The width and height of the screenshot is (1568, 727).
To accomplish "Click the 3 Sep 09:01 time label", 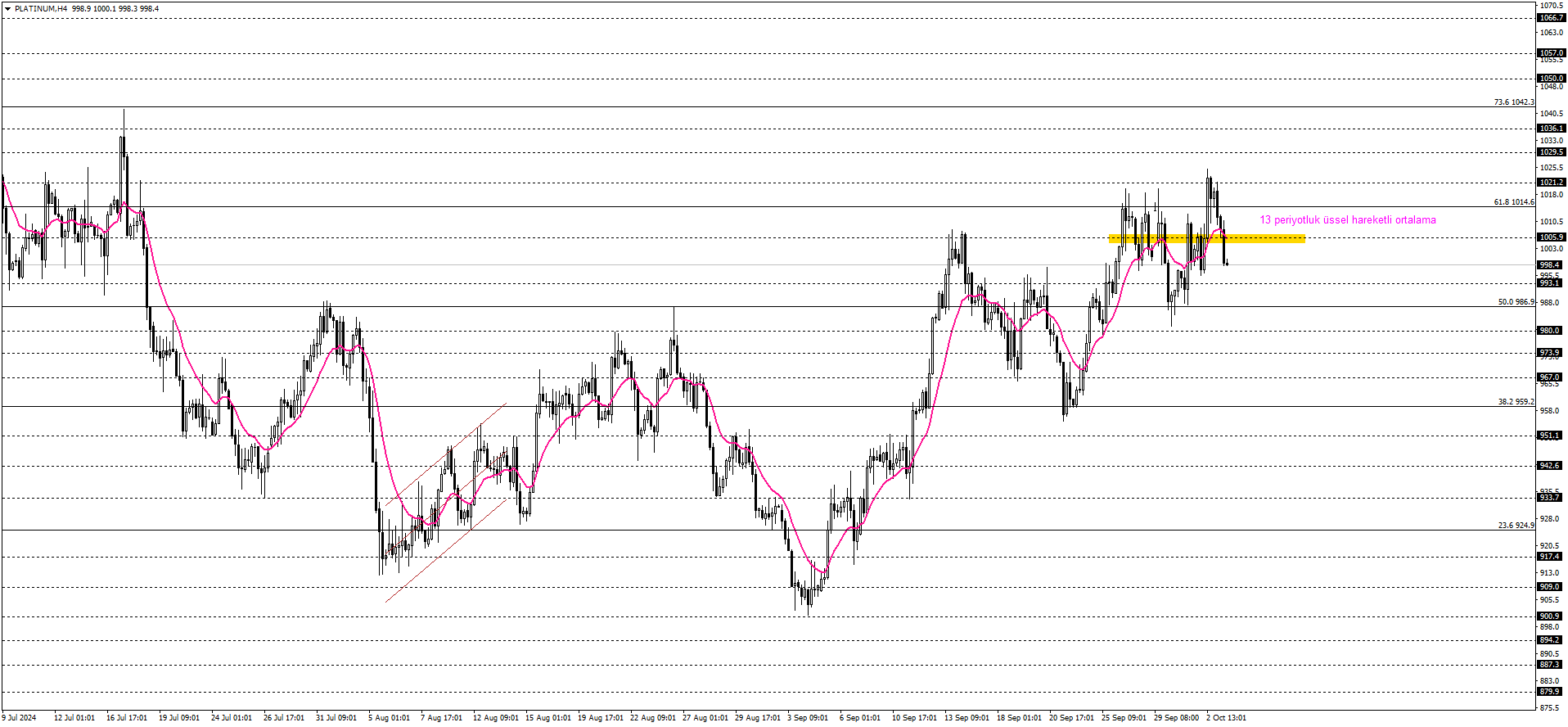I will coord(808,718).
